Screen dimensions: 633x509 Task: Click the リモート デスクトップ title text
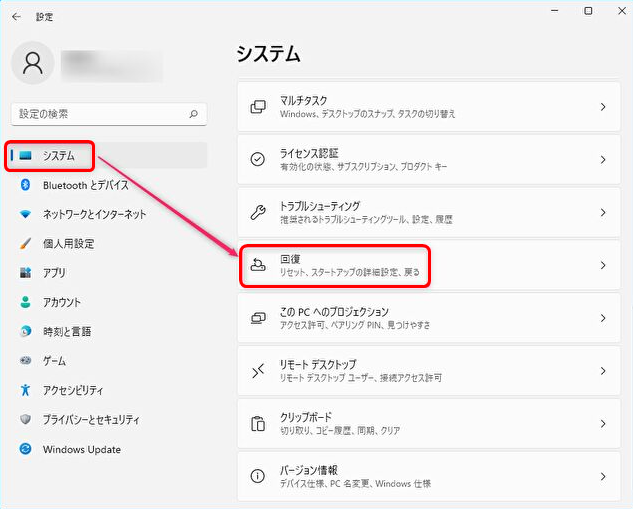tap(318, 364)
